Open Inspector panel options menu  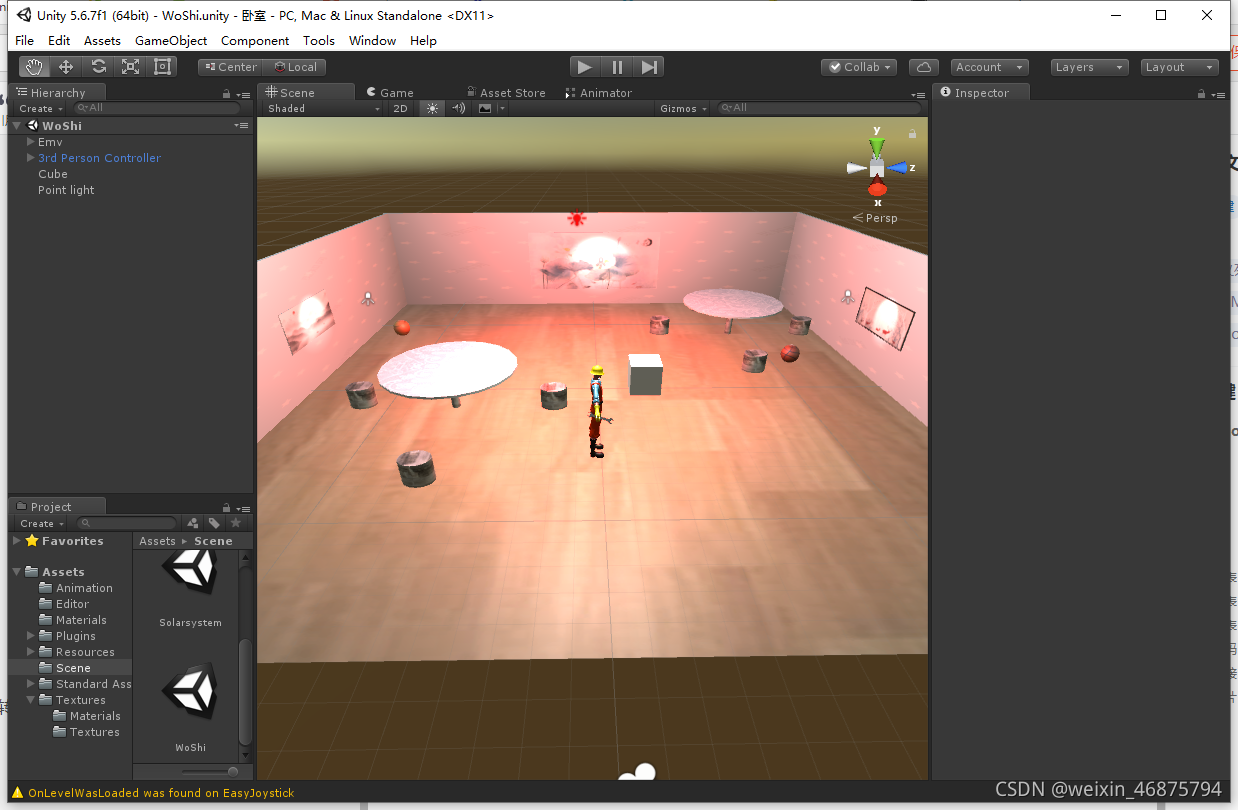point(1218,93)
